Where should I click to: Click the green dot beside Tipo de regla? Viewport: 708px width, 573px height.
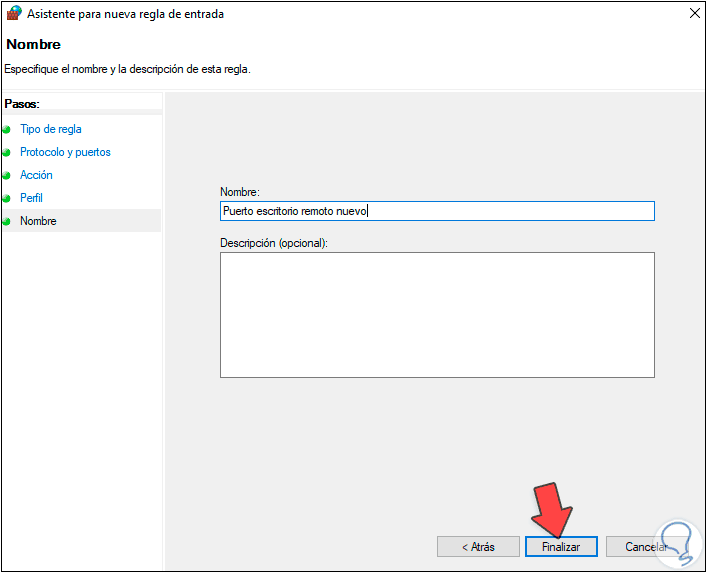click(x=7, y=130)
